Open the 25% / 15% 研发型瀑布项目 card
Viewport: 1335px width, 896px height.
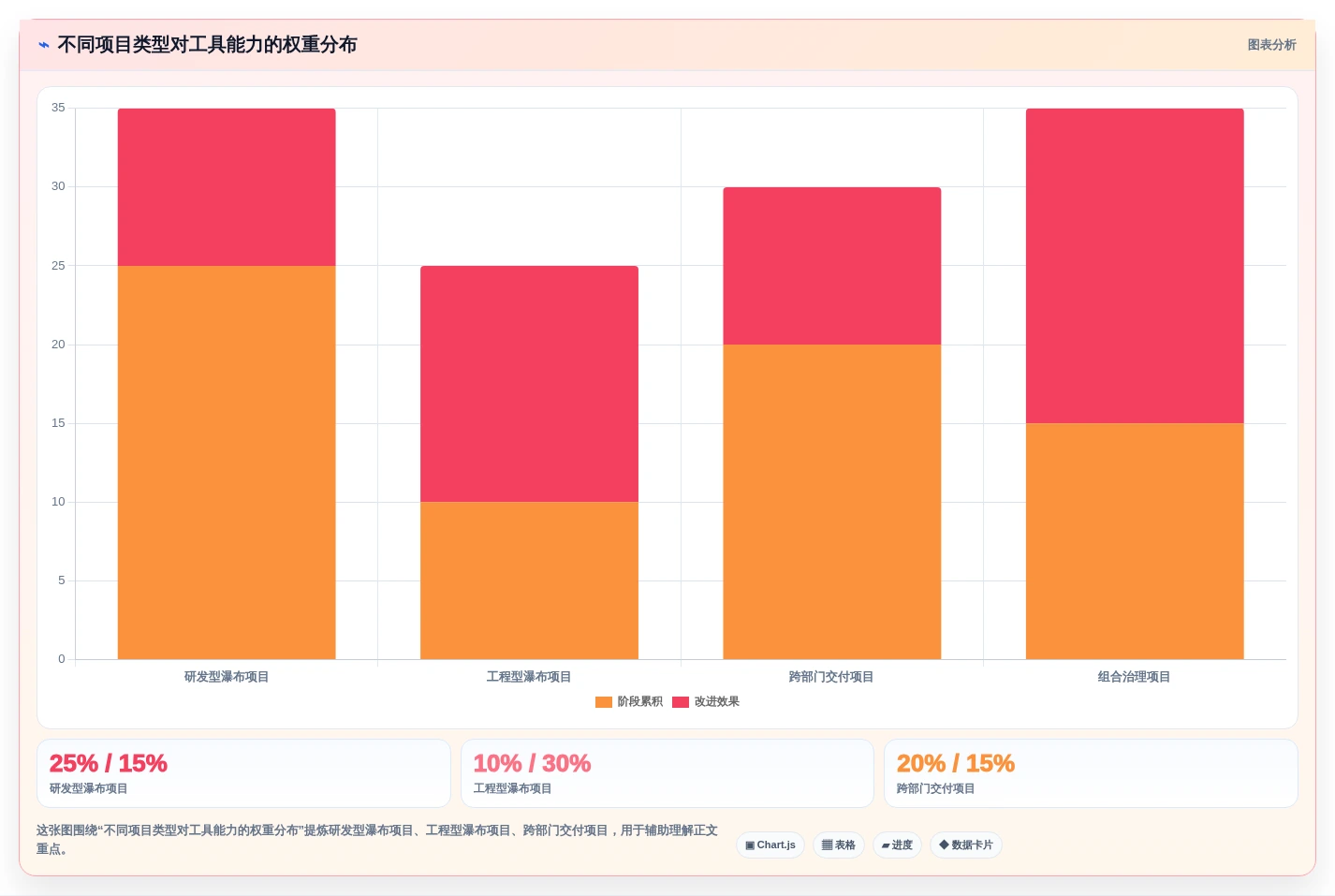pos(243,773)
